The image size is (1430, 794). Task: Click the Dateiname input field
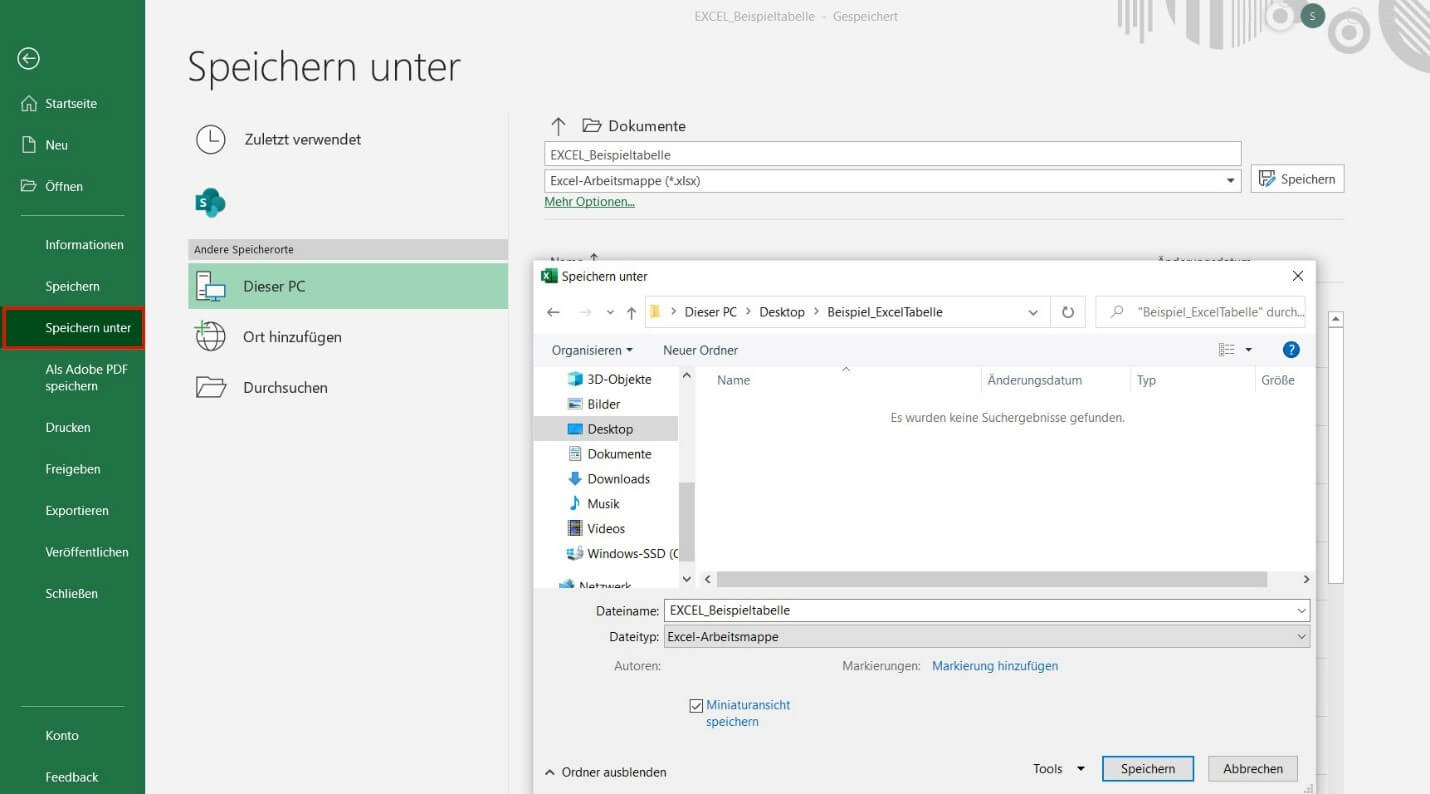(x=986, y=610)
